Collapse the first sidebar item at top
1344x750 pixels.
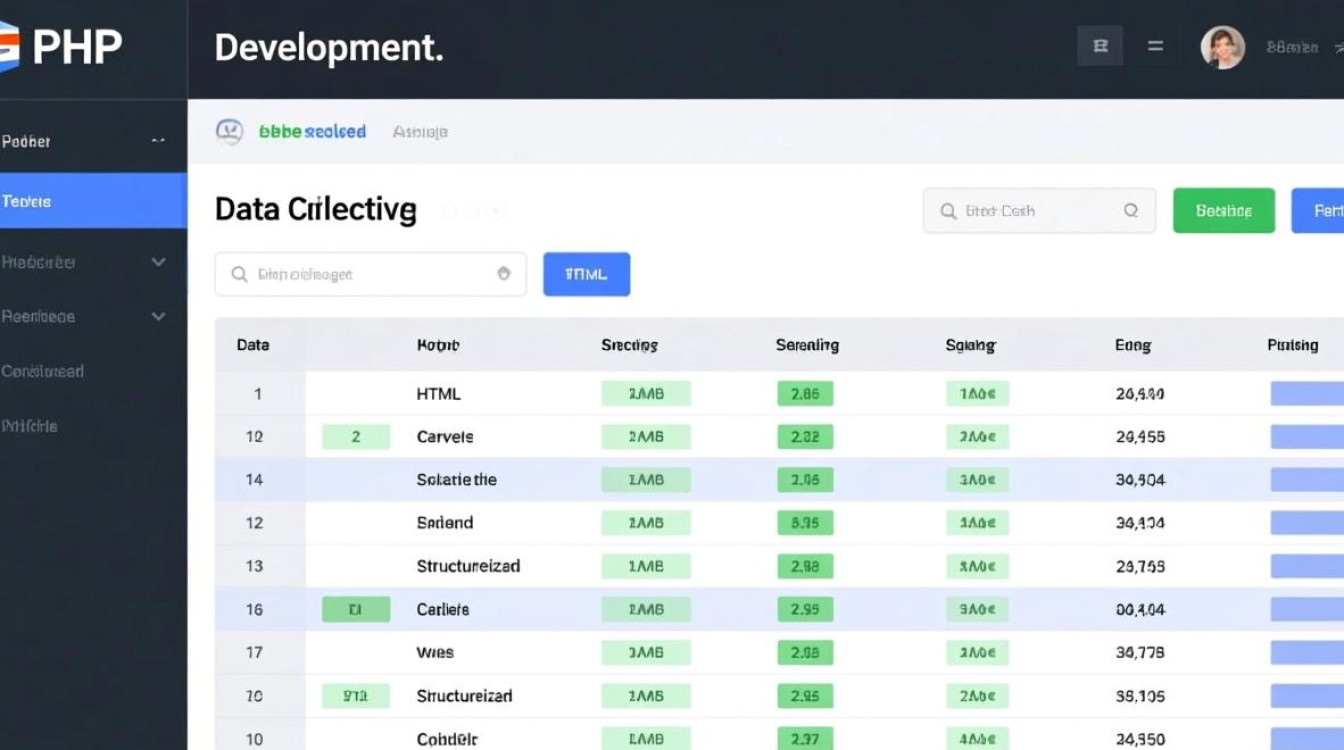pyautogui.click(x=157, y=141)
